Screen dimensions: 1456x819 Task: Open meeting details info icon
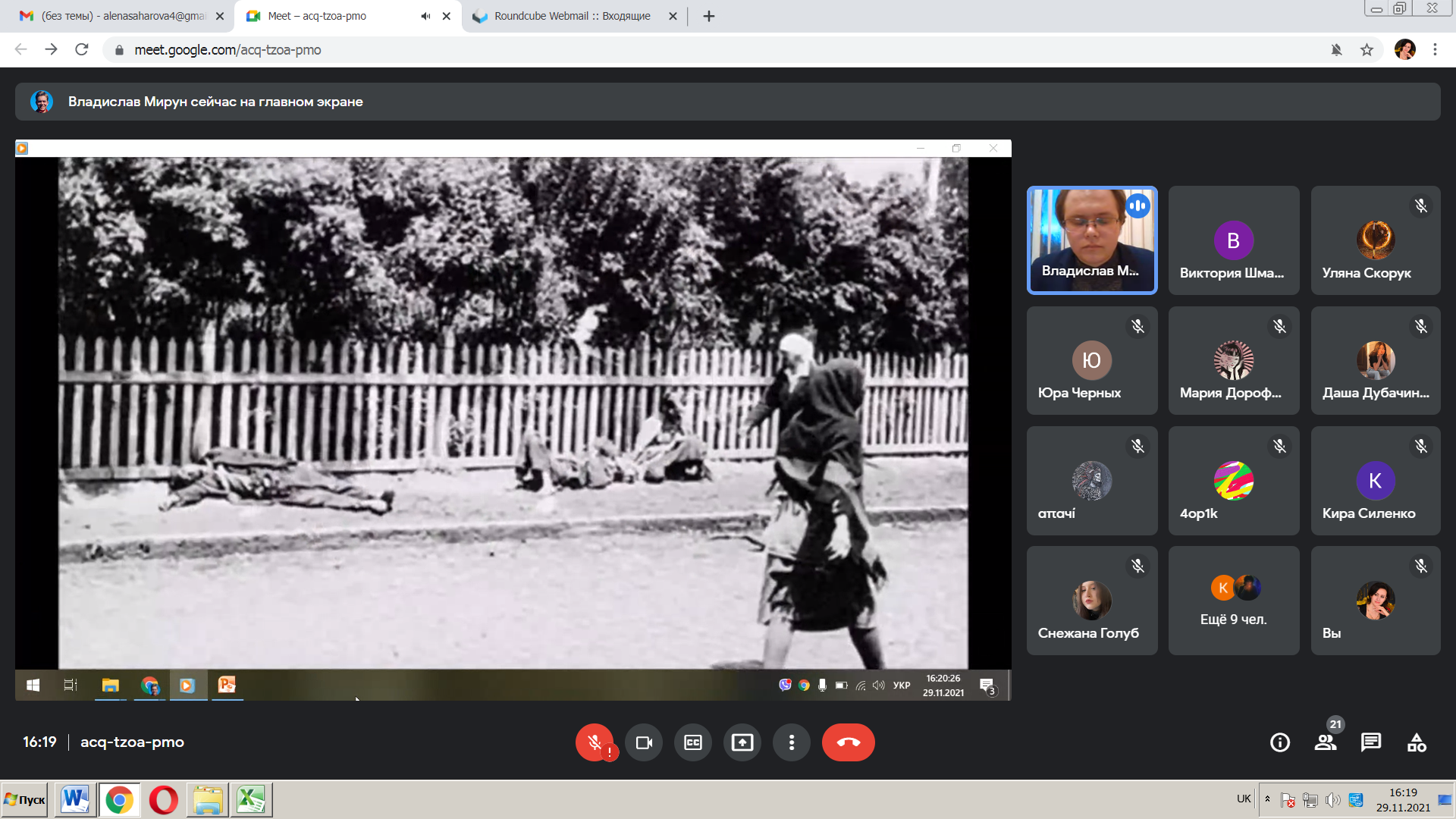coord(1280,742)
